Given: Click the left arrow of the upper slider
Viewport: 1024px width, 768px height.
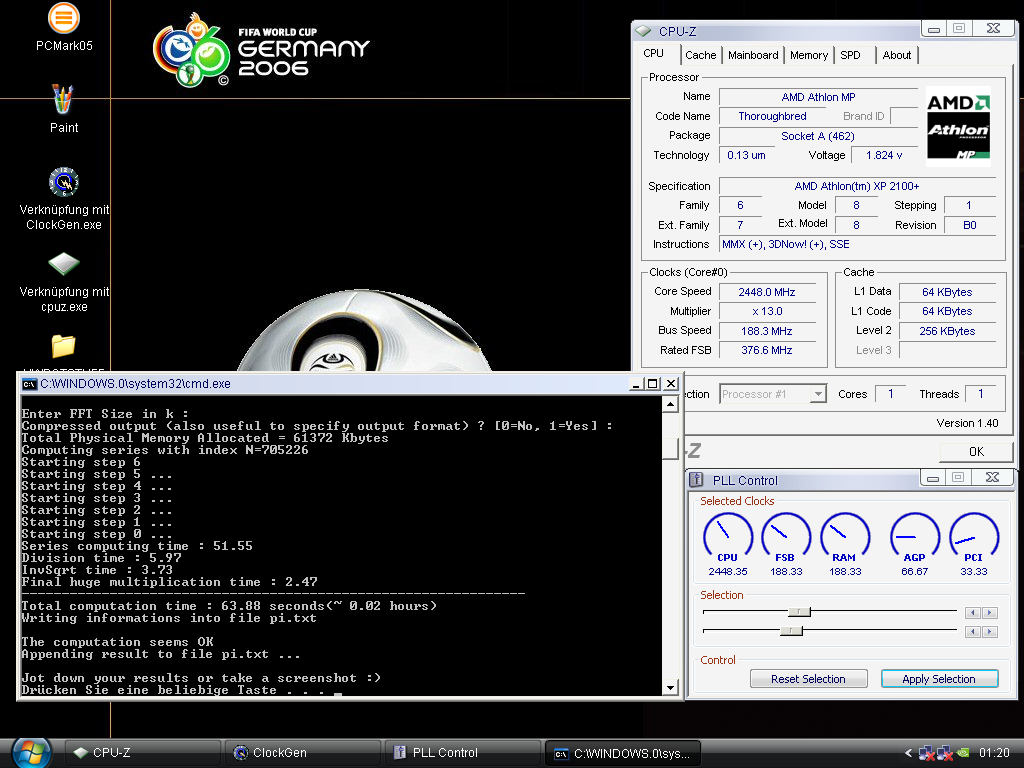Looking at the screenshot, I should 973,613.
